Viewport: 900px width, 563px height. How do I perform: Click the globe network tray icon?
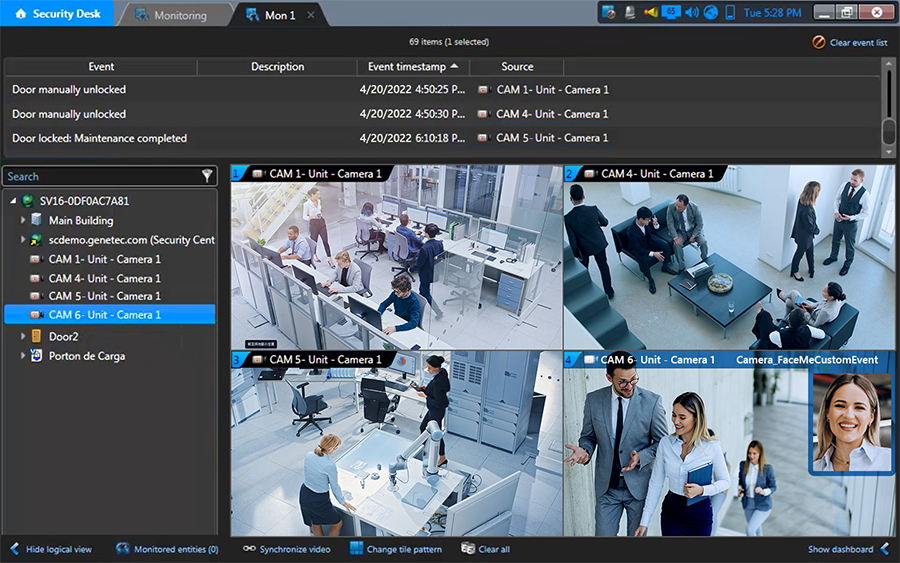[x=711, y=13]
